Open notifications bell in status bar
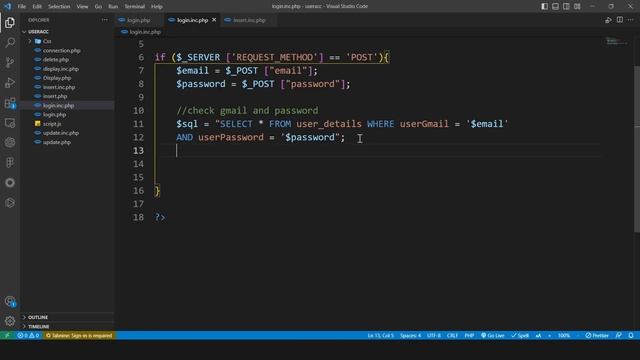The image size is (640, 360). click(631, 336)
